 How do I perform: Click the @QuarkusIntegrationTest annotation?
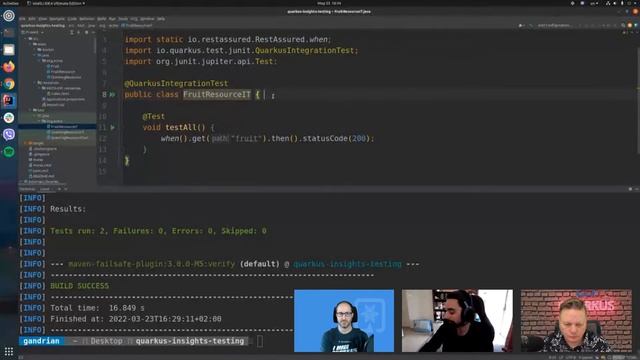[176, 83]
